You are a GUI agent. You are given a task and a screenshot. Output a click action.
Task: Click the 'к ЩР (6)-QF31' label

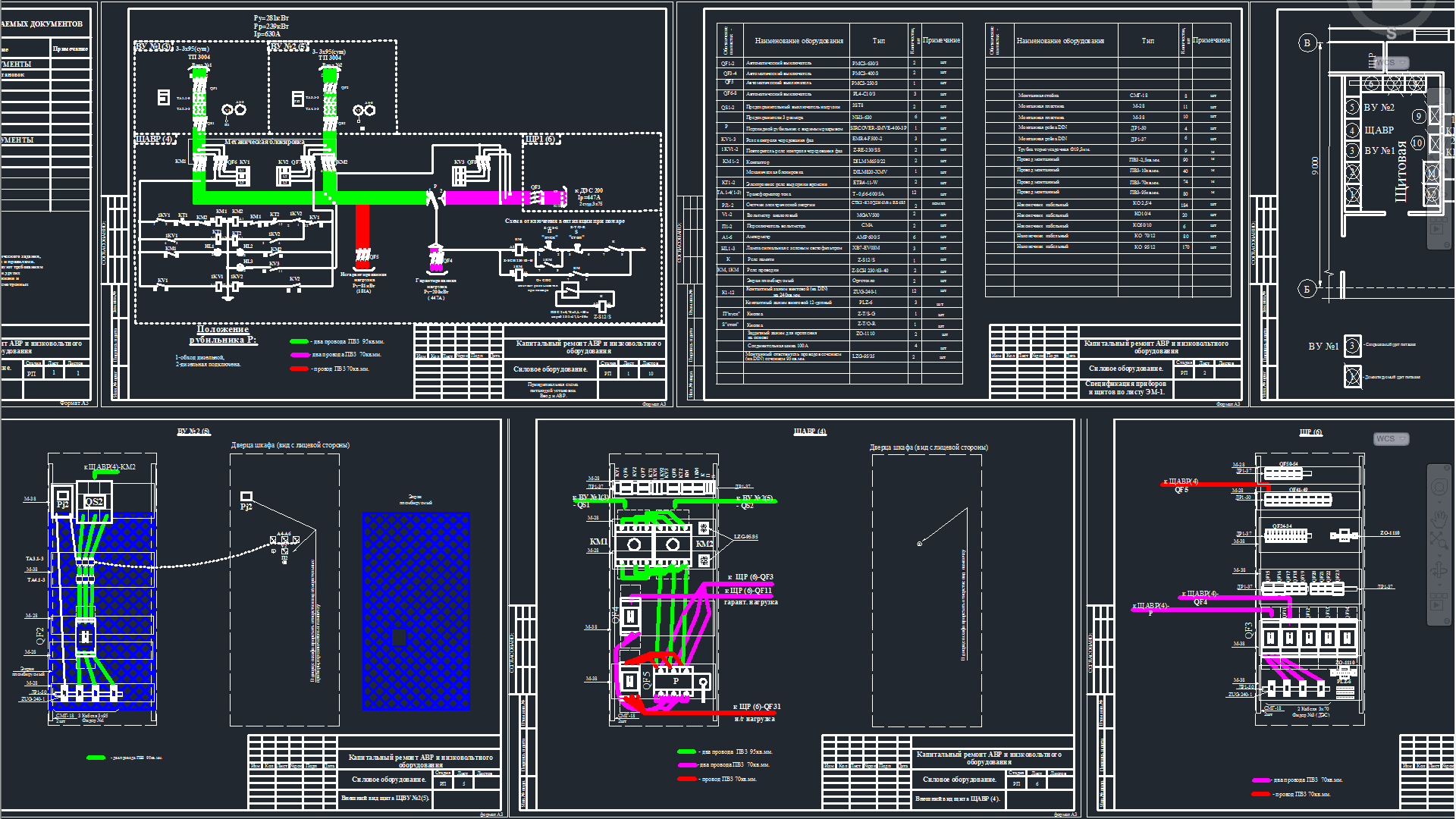click(x=757, y=707)
